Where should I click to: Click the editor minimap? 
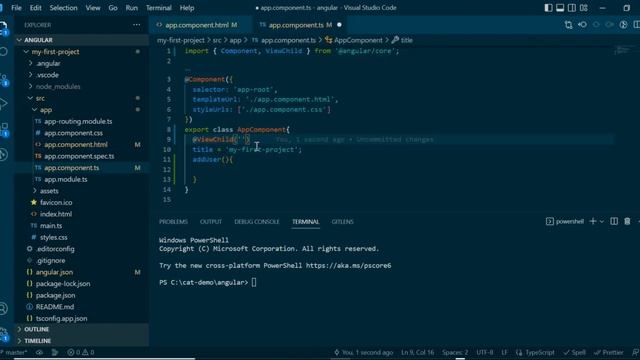click(624, 51)
